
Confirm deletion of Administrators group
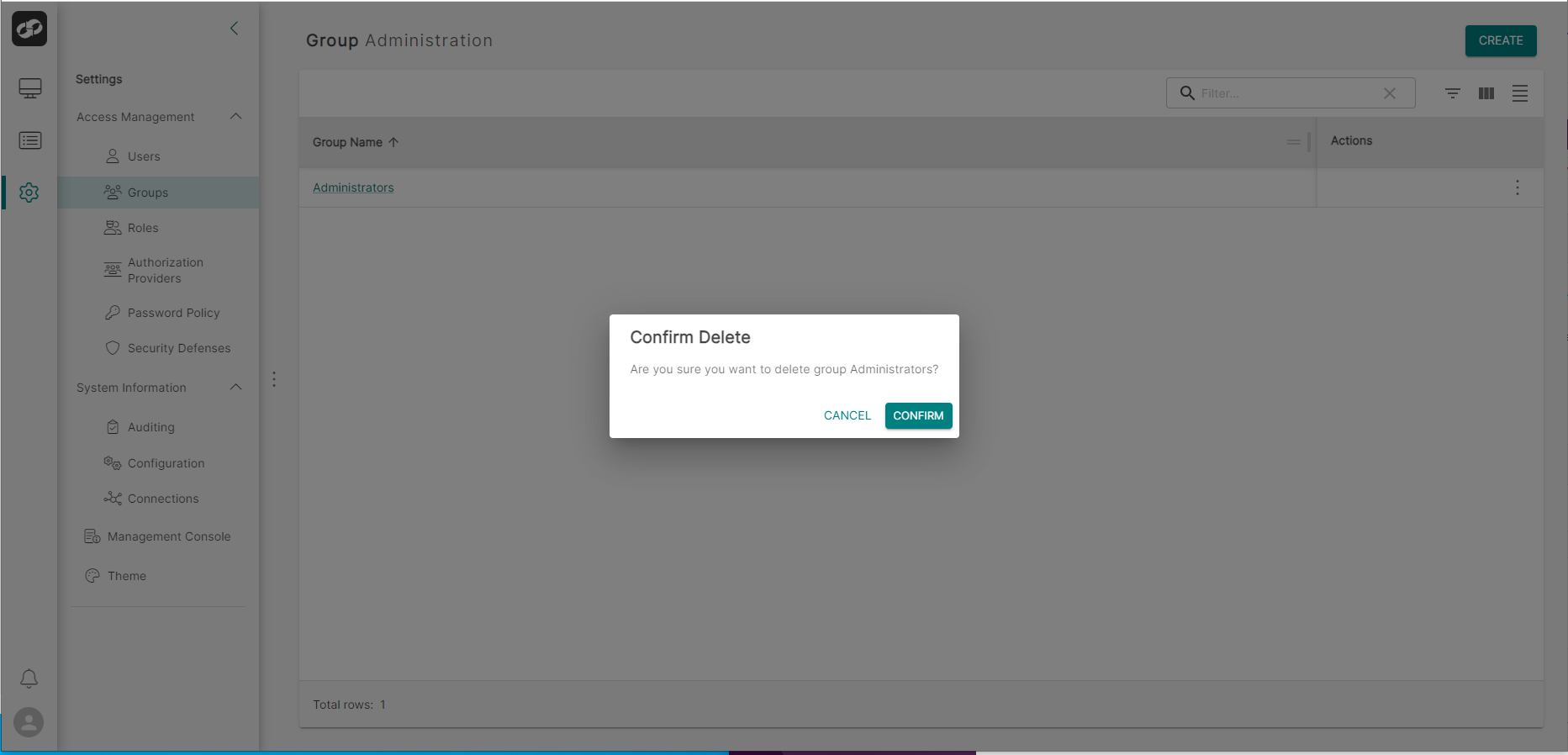pos(918,415)
